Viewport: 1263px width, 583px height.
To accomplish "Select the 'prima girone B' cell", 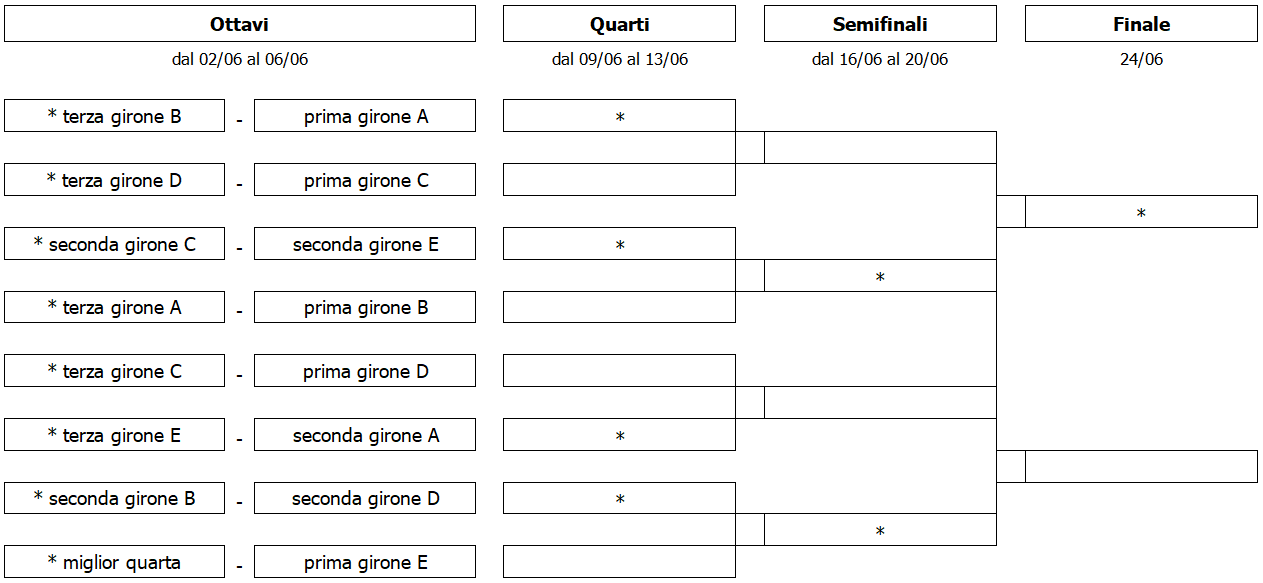I will 365,307.
